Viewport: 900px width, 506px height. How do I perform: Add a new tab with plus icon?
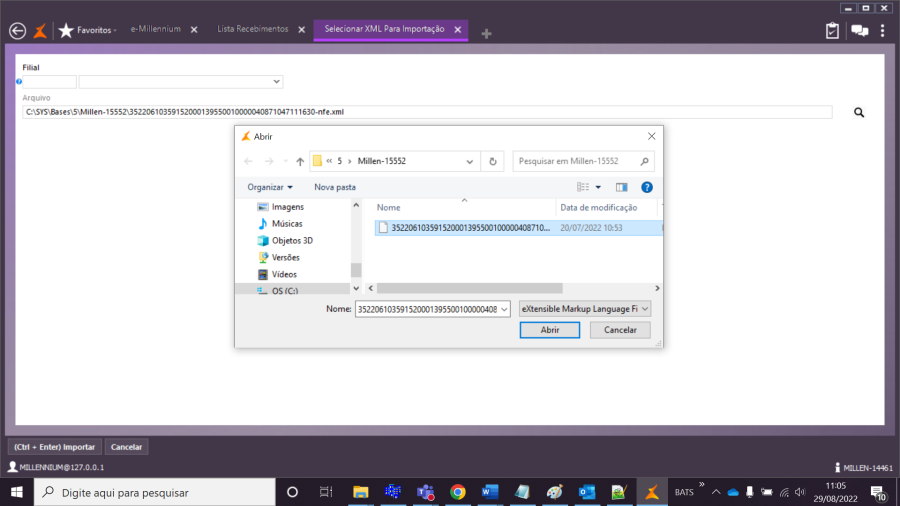pos(486,34)
